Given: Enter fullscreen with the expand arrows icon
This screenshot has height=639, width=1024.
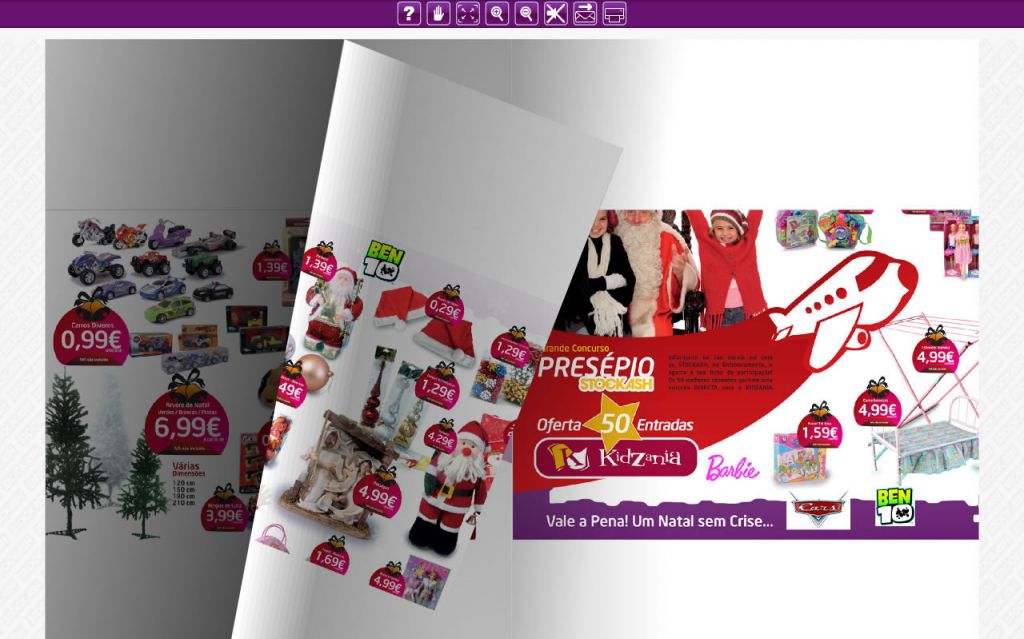Looking at the screenshot, I should pyautogui.click(x=467, y=13).
